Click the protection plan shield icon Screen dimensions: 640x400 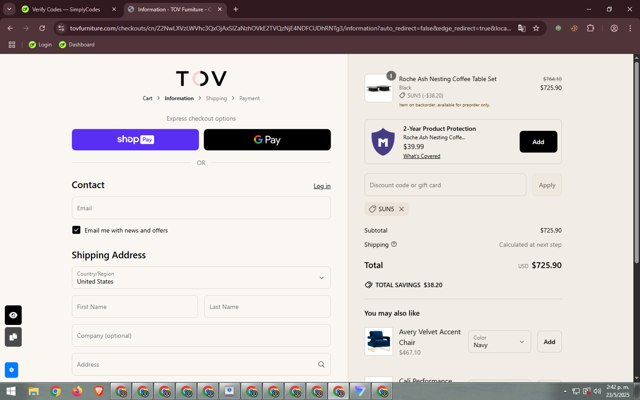383,142
